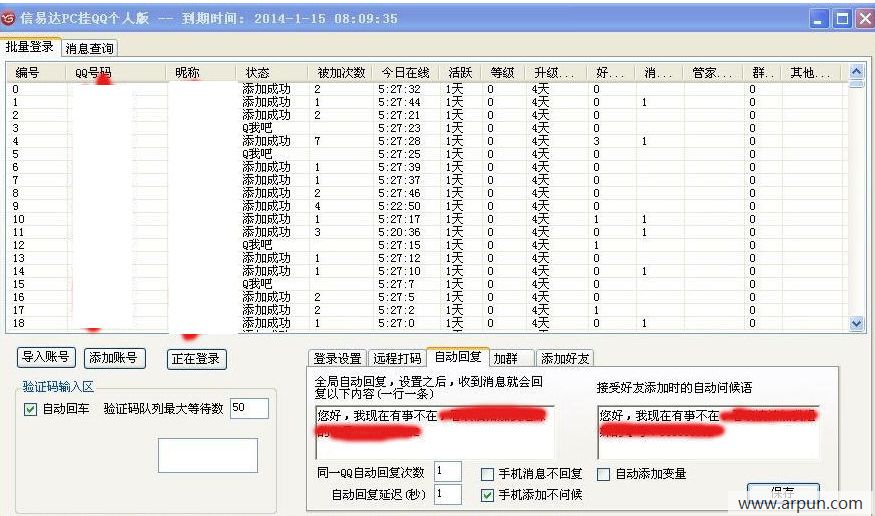Click the 今日在线 column header

click(x=406, y=73)
